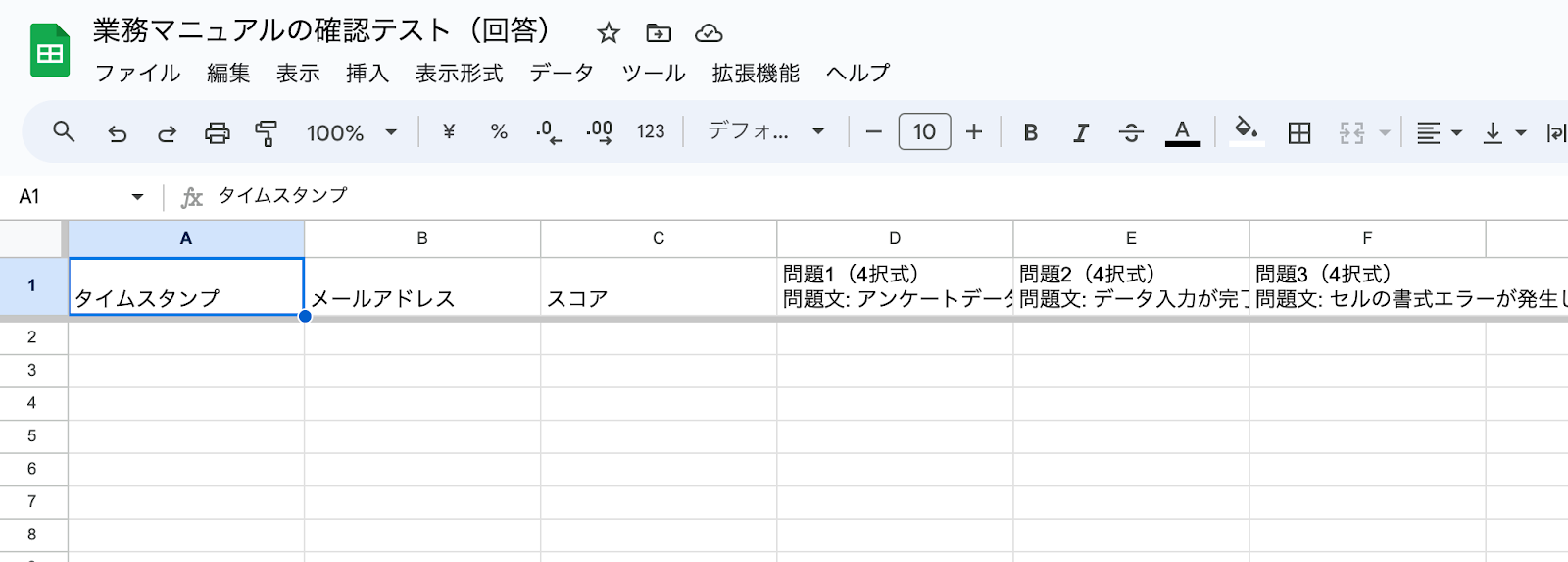Open the 表示 menu

pyautogui.click(x=298, y=74)
